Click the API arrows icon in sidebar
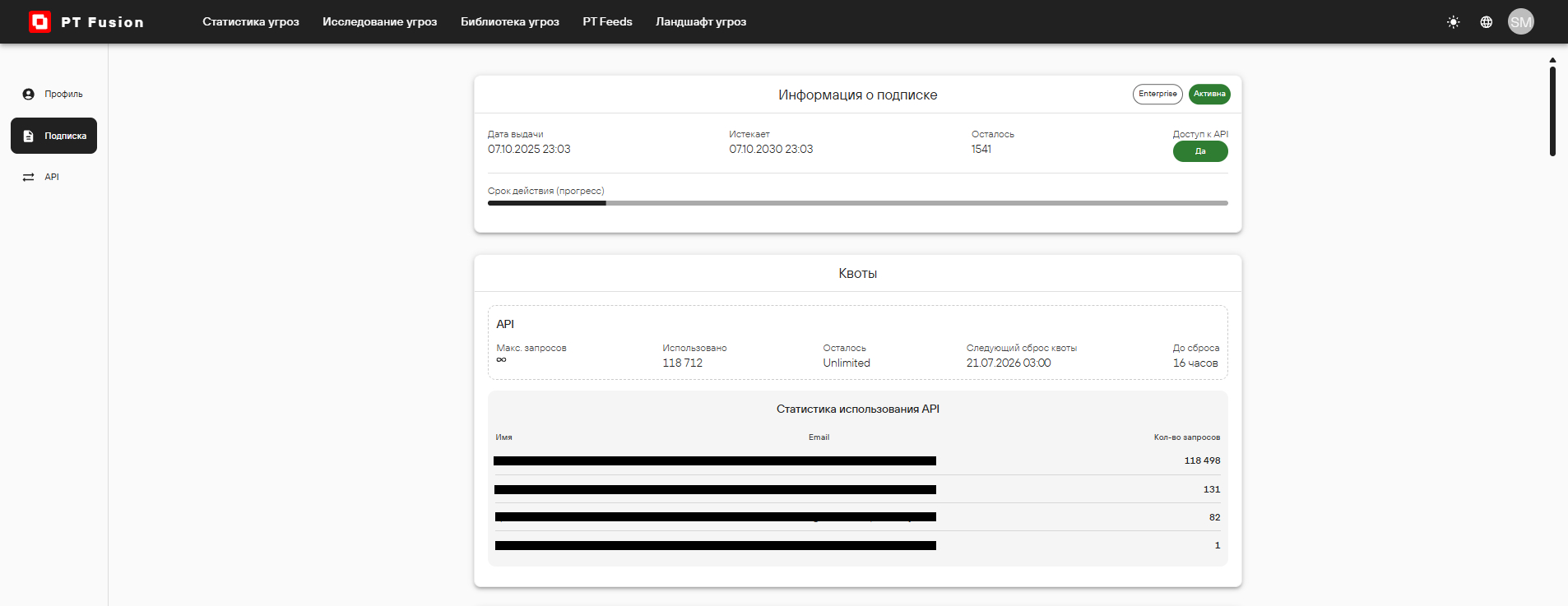This screenshot has height=606, width=1568. pos(29,177)
